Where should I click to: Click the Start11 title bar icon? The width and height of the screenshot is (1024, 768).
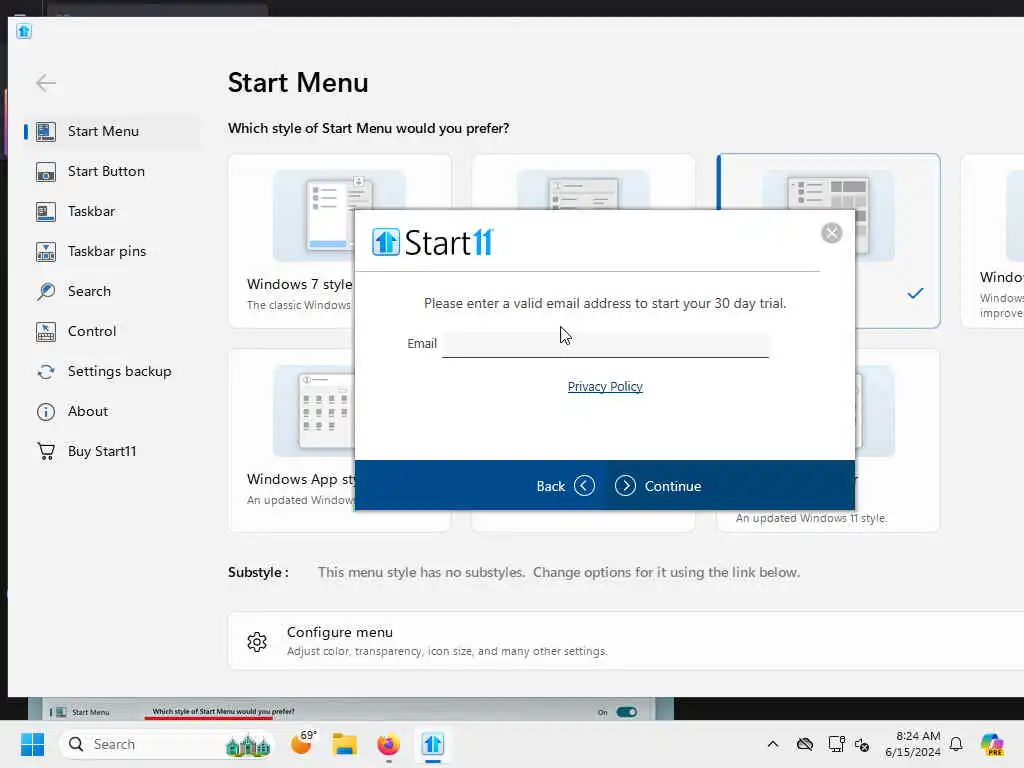(24, 31)
